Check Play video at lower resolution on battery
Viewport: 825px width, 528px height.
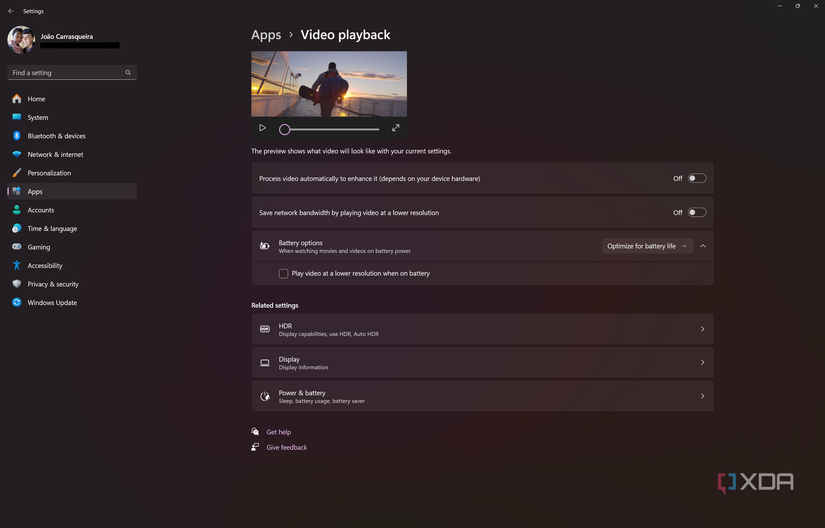[x=283, y=273]
